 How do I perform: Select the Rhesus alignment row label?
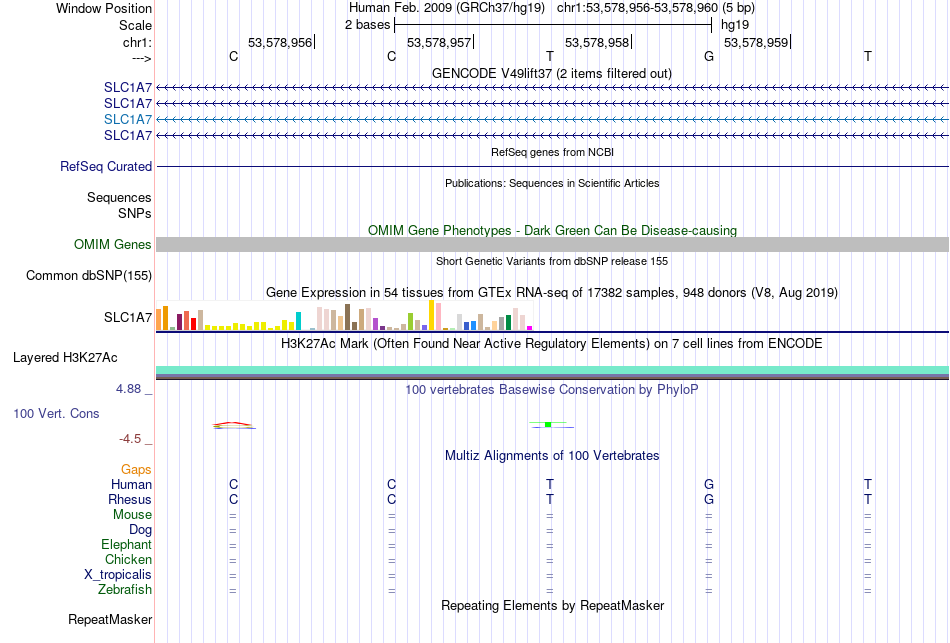[130, 499]
